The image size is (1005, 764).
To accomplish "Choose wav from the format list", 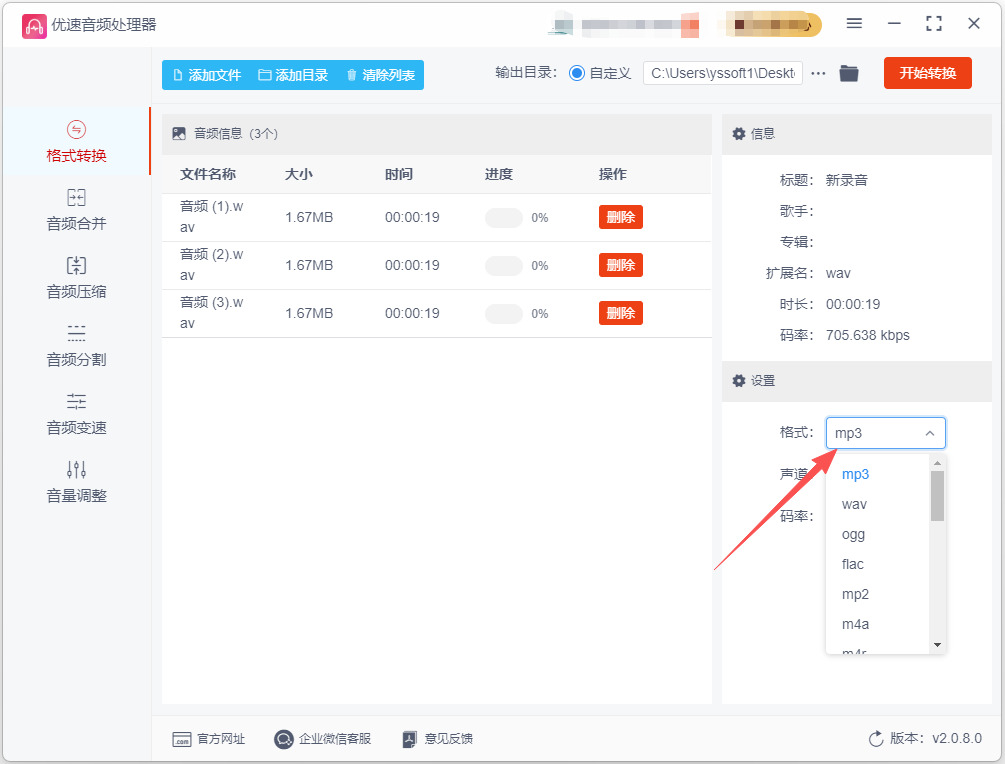I will coord(877,504).
